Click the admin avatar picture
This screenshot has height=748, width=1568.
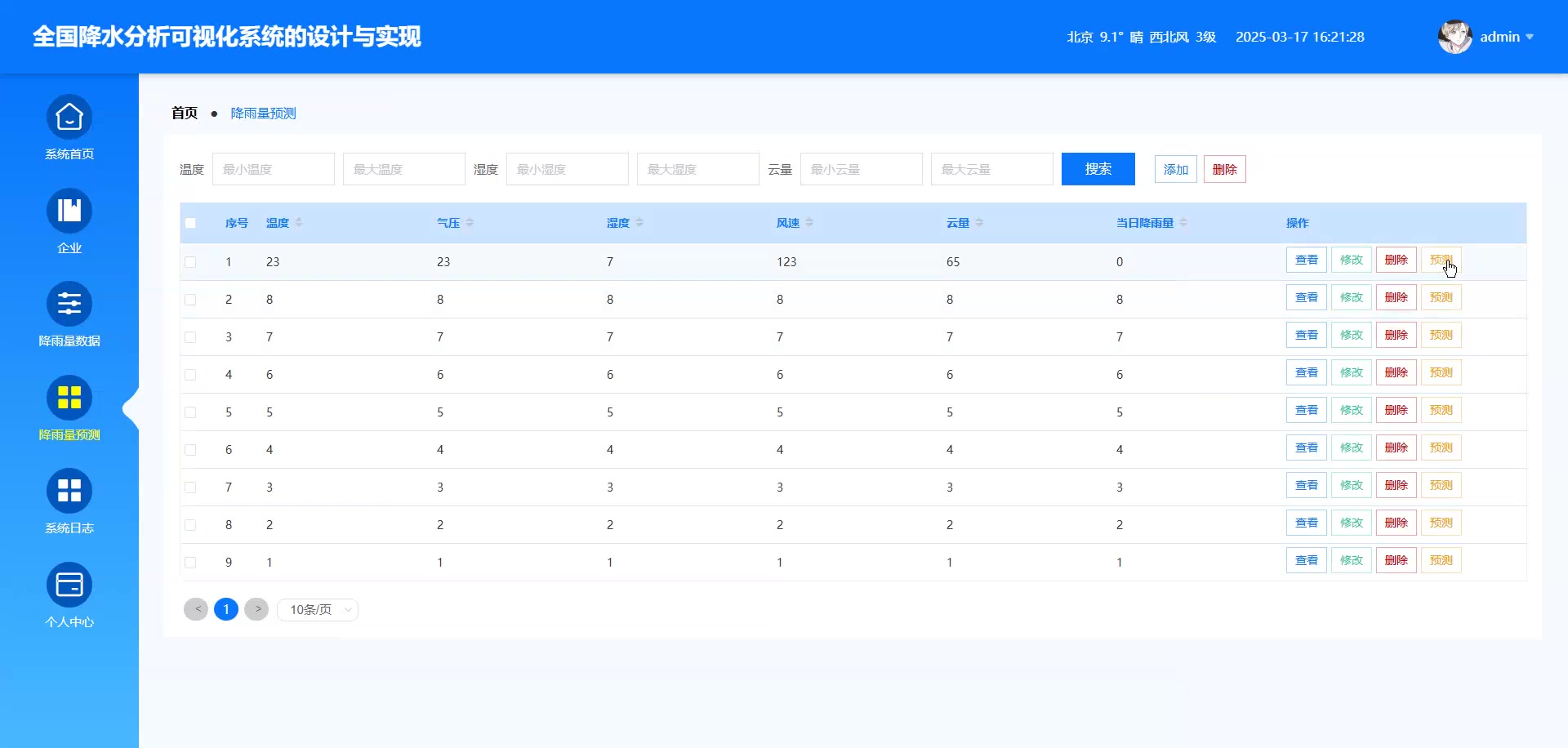(1455, 37)
